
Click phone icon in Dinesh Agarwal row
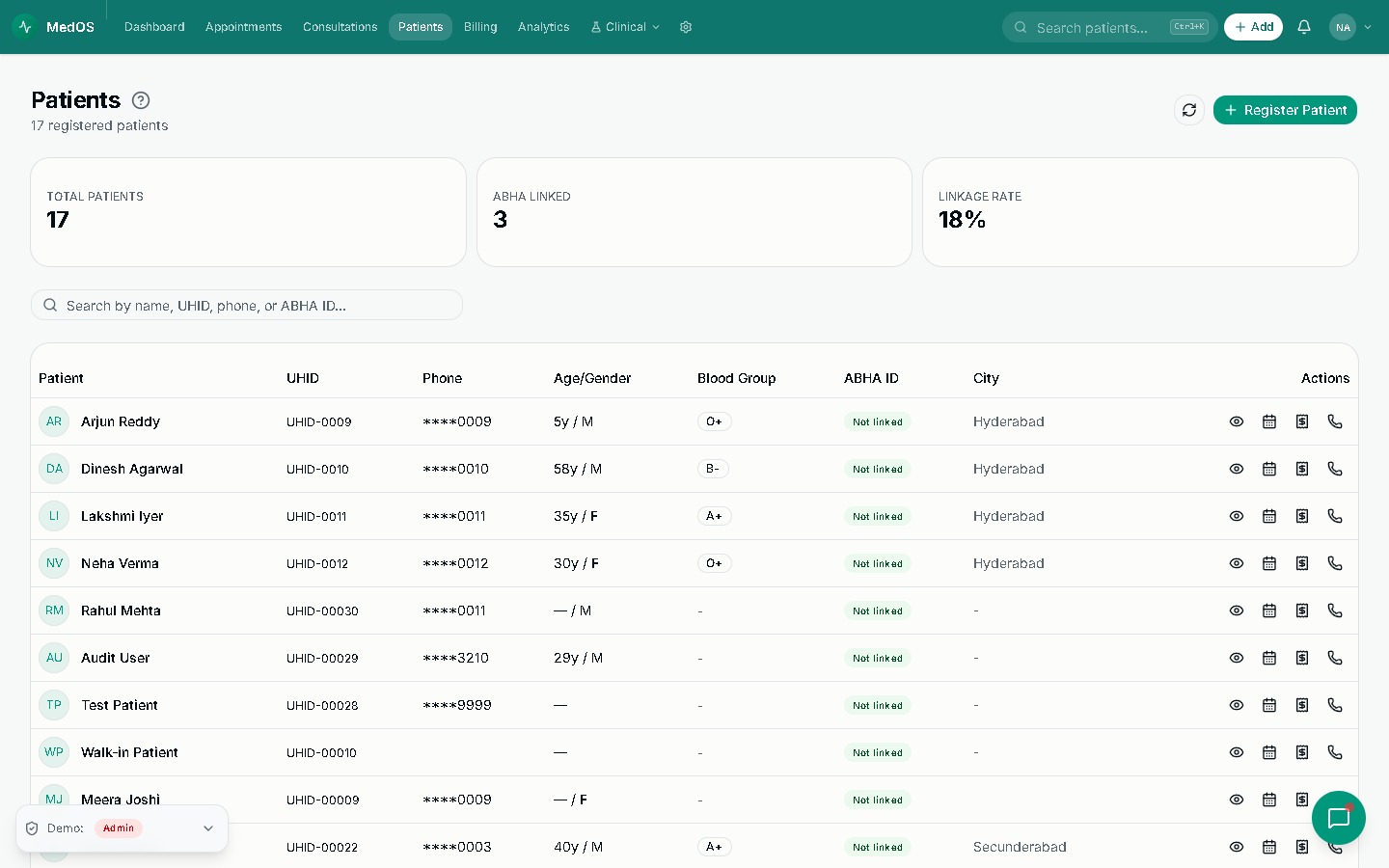click(1335, 469)
